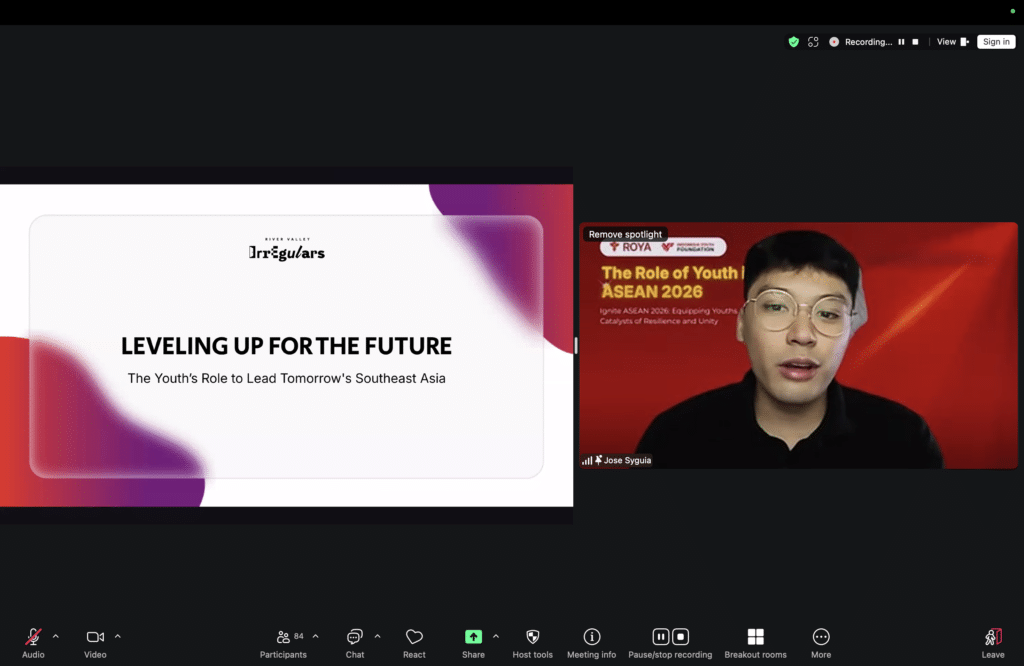Expand the Participants options chevron
Image resolution: width=1024 pixels, height=666 pixels.
[316, 636]
